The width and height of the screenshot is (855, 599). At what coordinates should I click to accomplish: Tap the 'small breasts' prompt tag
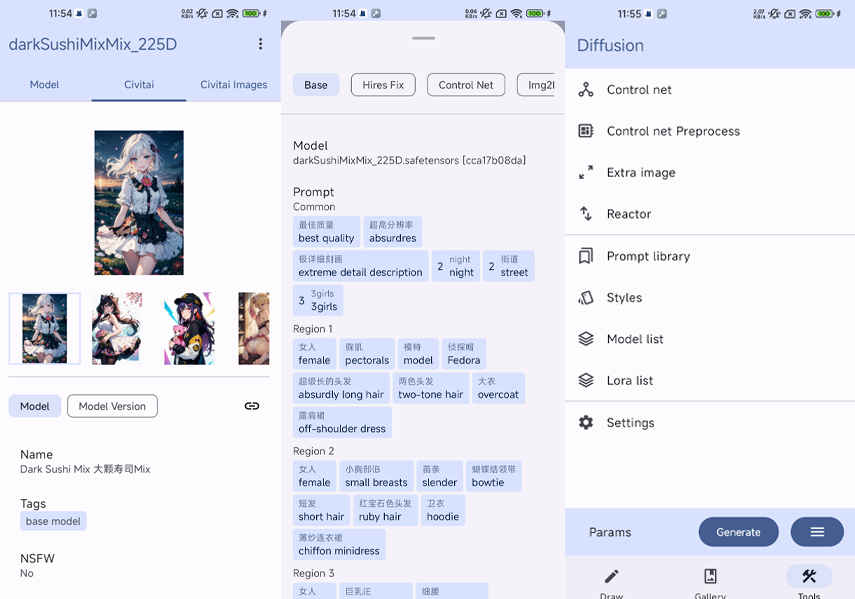tap(376, 476)
